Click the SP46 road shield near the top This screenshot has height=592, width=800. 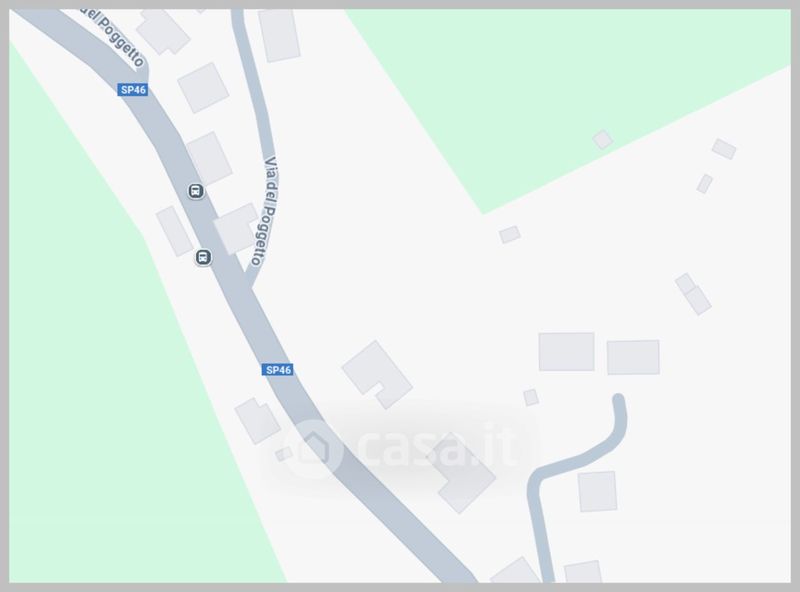pyautogui.click(x=133, y=90)
